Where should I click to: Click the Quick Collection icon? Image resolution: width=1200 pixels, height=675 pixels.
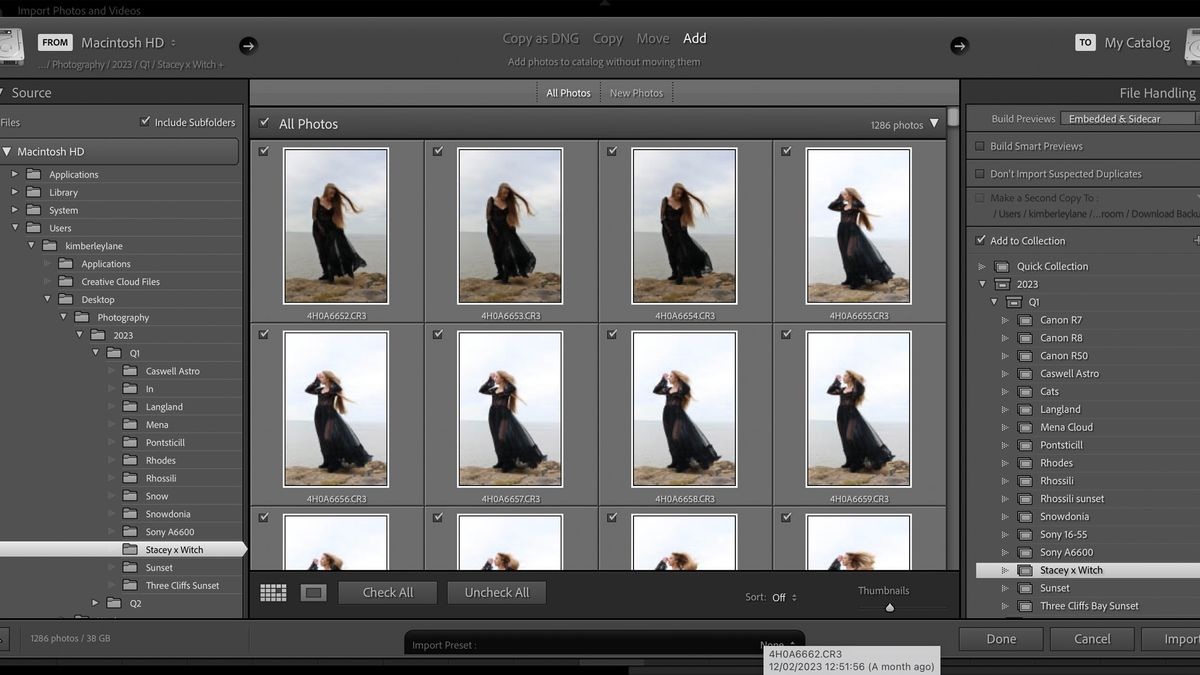point(1003,266)
